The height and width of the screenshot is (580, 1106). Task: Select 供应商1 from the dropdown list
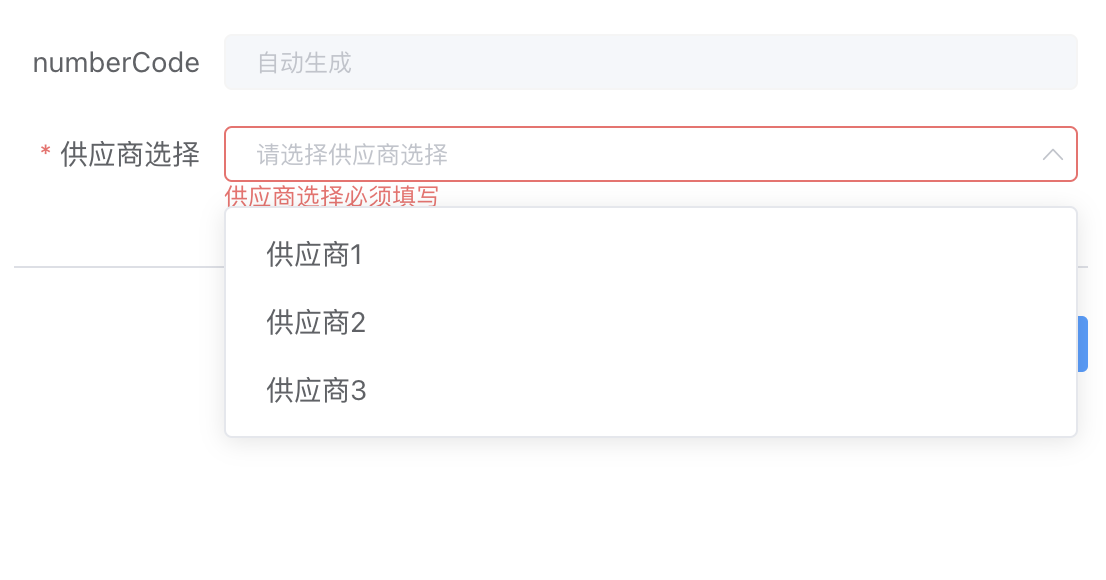click(x=314, y=256)
